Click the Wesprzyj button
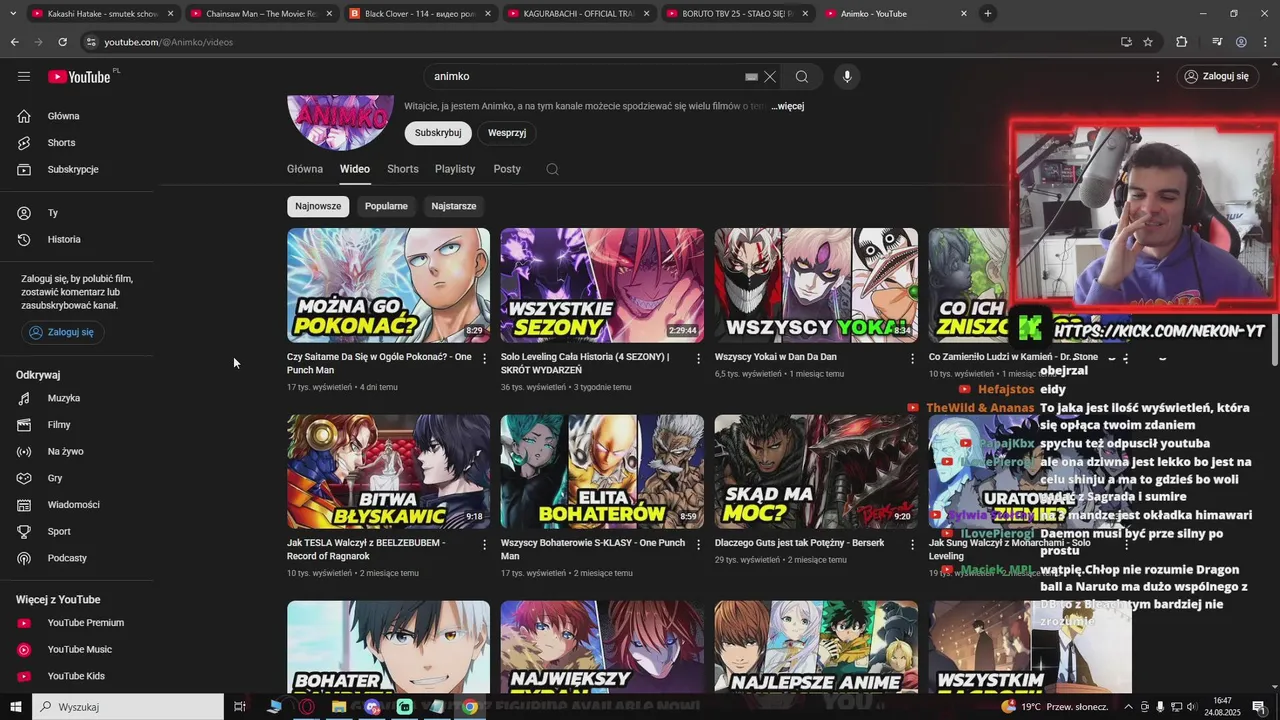 point(507,133)
